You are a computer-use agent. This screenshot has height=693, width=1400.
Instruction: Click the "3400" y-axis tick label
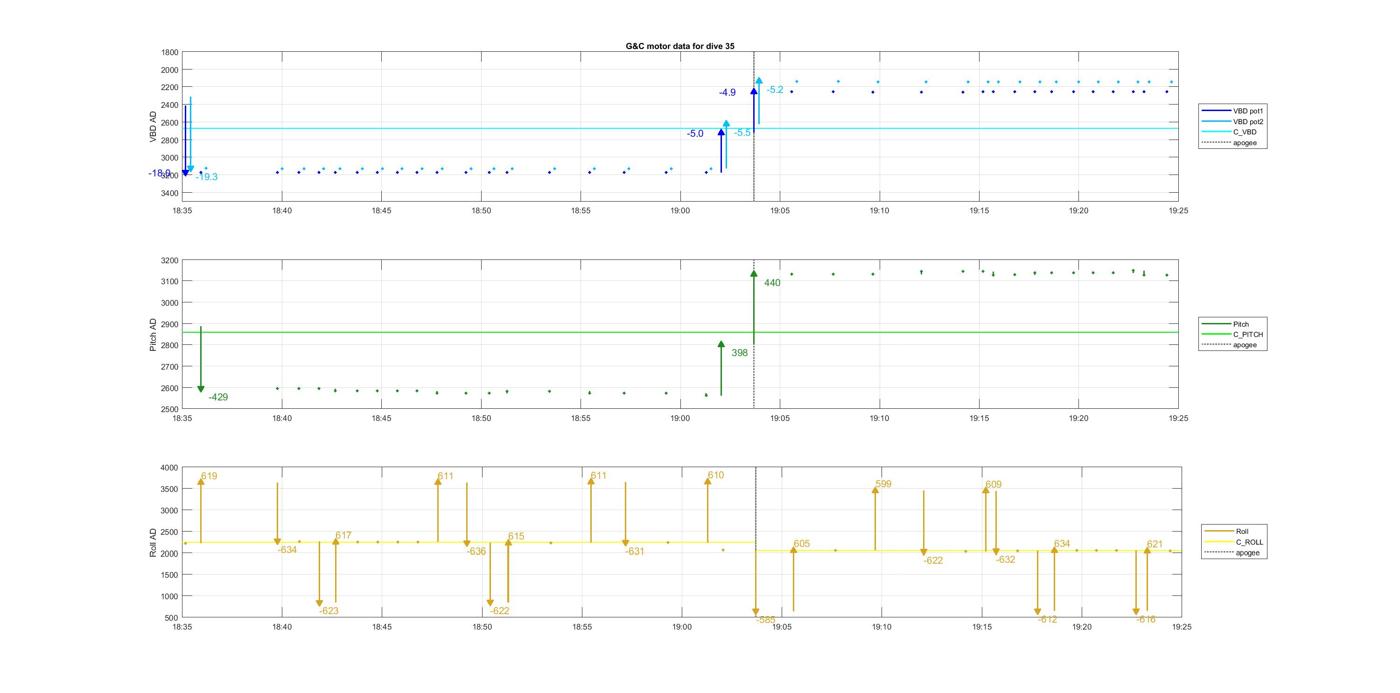coord(170,193)
